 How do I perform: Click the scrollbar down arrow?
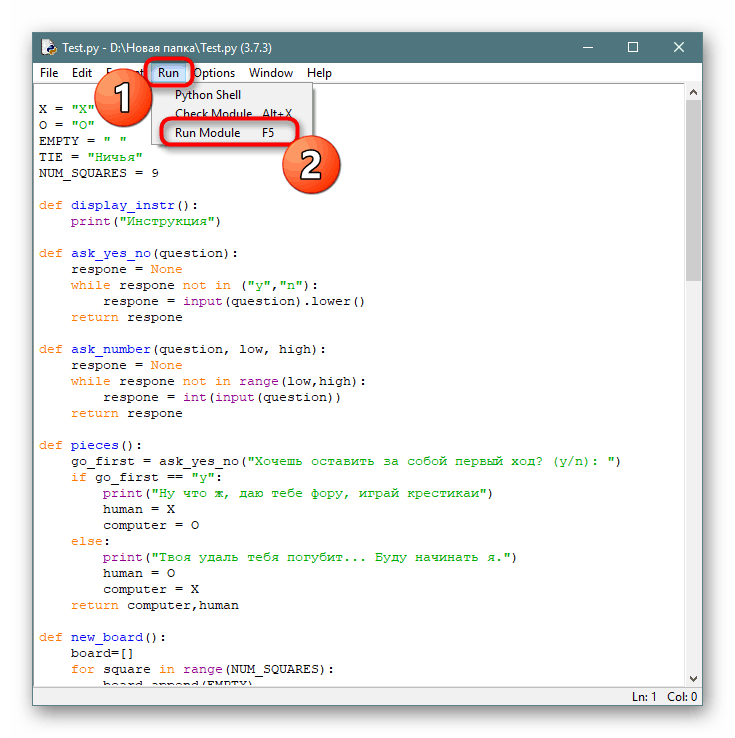click(693, 679)
